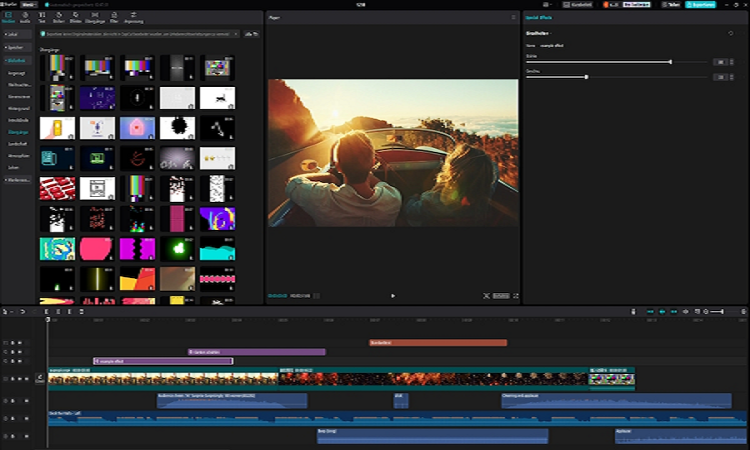Select the Text tool icon

click(42, 18)
